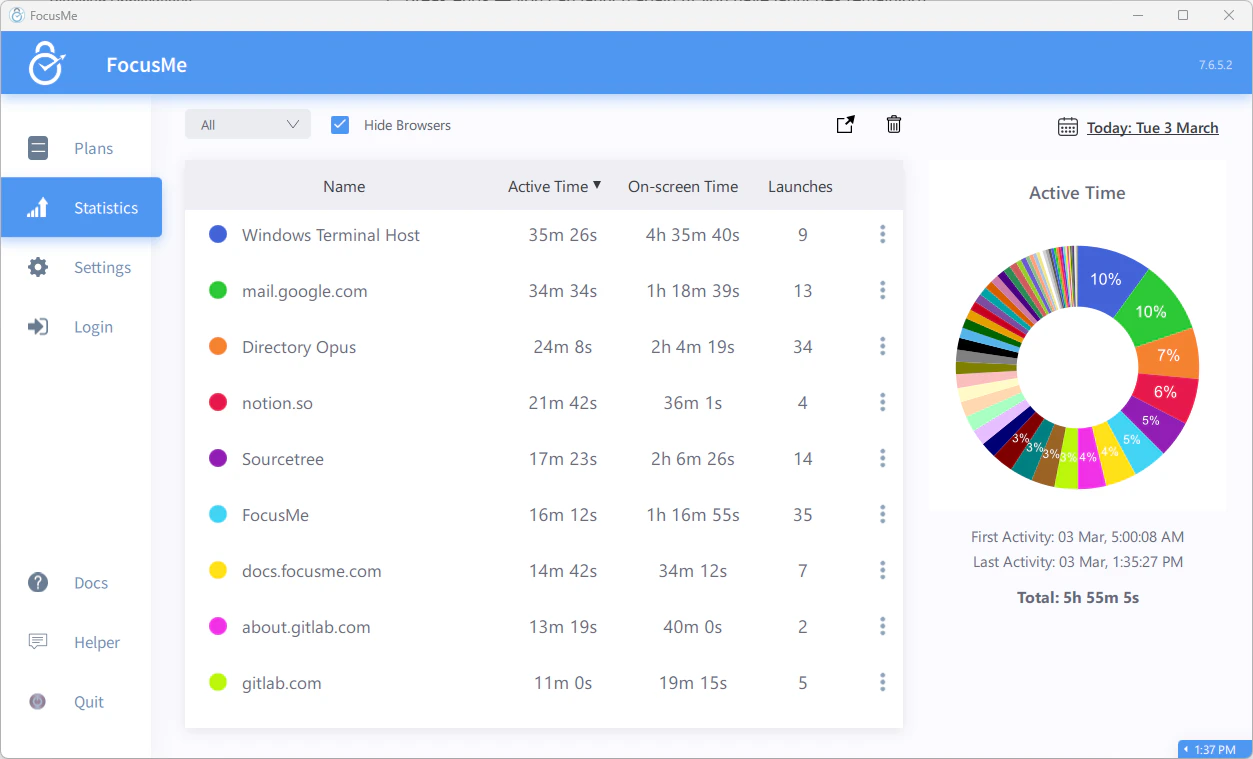1253x759 pixels.
Task: Click the Helper chat bubble icon
Action: [x=38, y=642]
